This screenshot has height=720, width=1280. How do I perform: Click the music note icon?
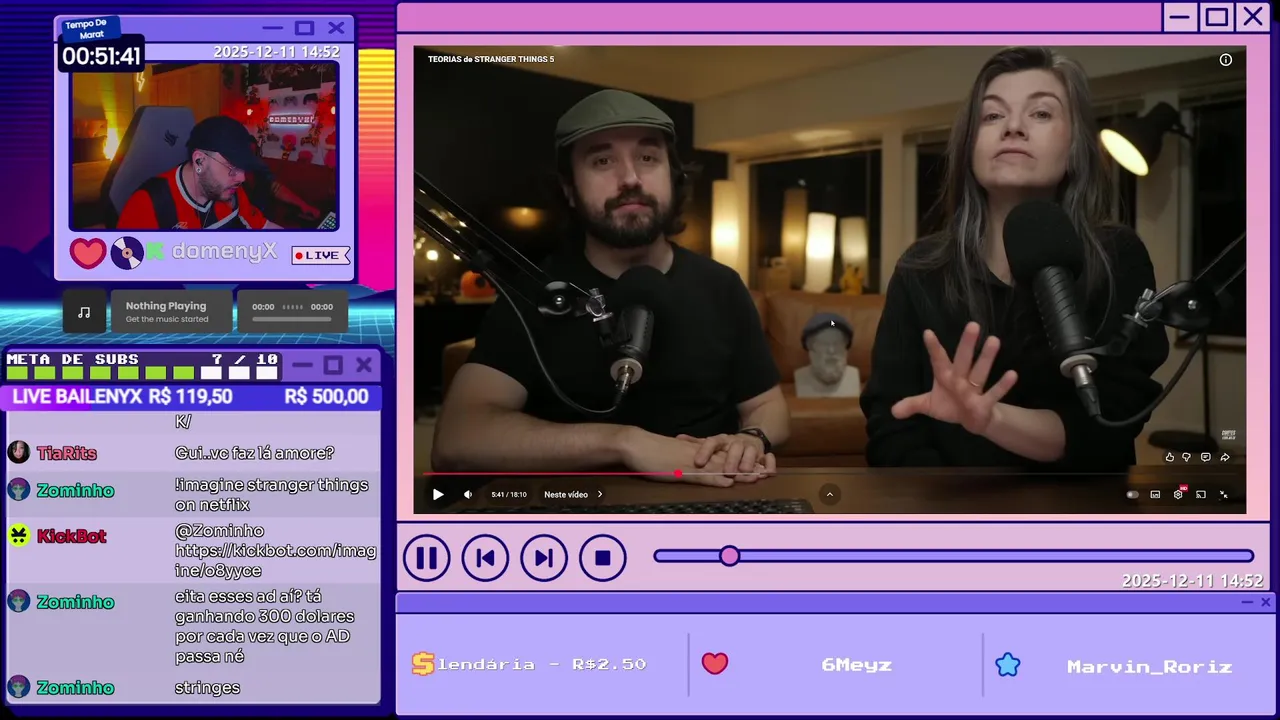click(84, 312)
